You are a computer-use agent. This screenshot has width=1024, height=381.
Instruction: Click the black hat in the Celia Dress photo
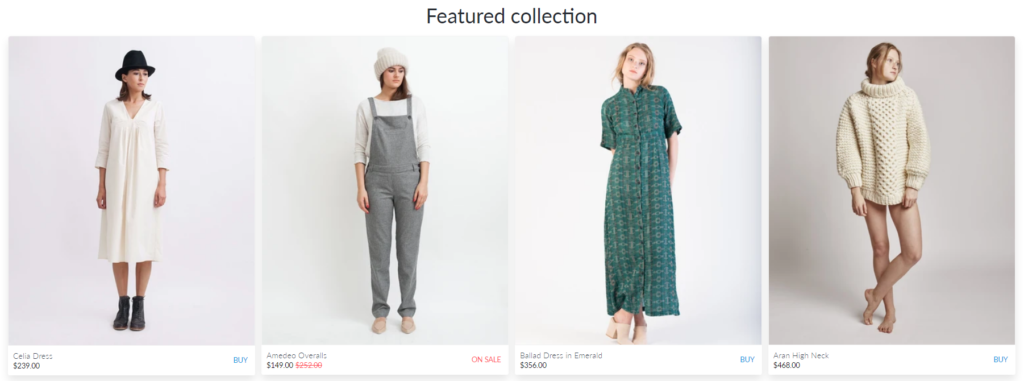coord(135,64)
